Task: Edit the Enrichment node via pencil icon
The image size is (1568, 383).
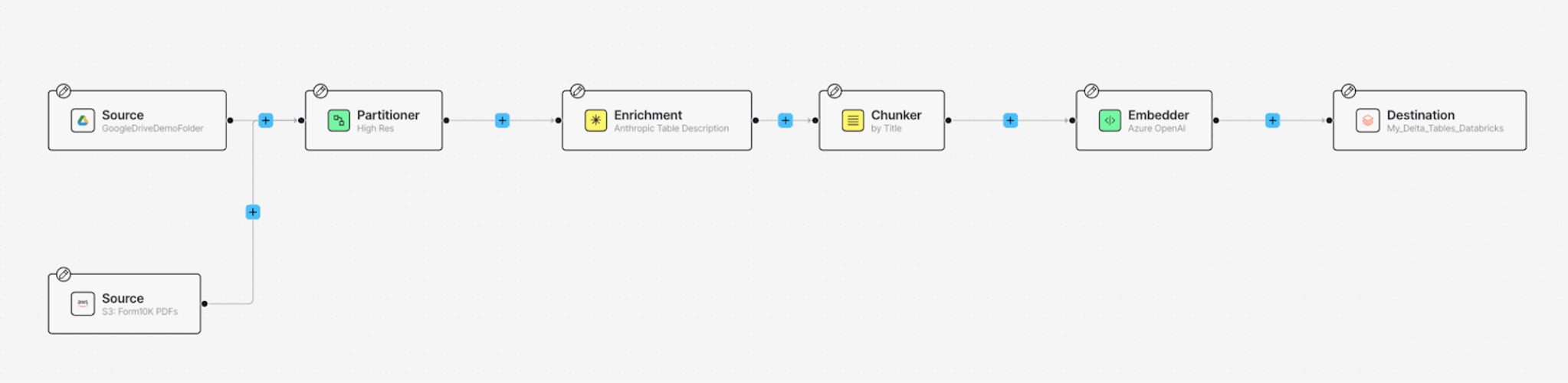Action: pos(578,91)
